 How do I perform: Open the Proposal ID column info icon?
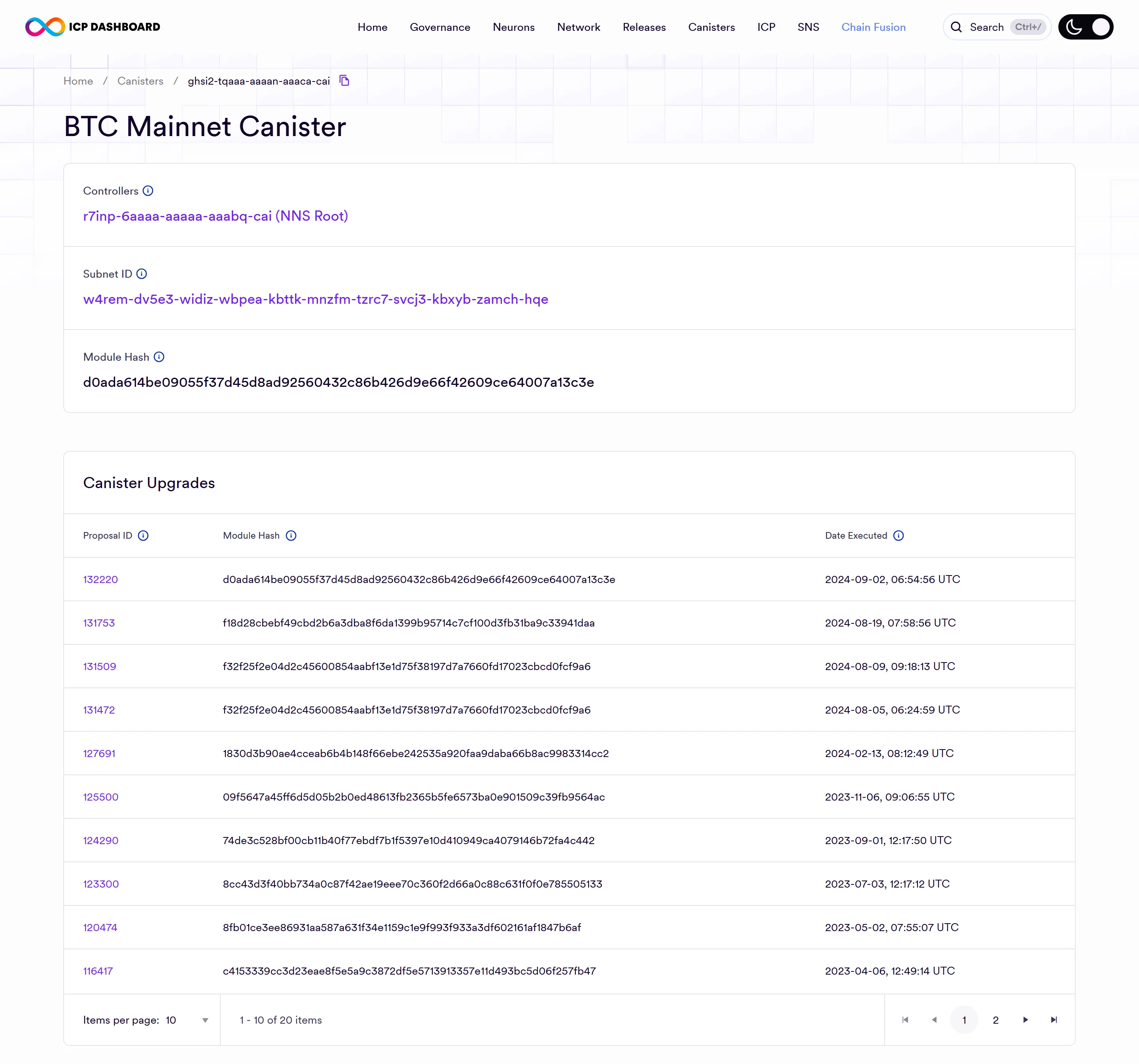point(143,536)
